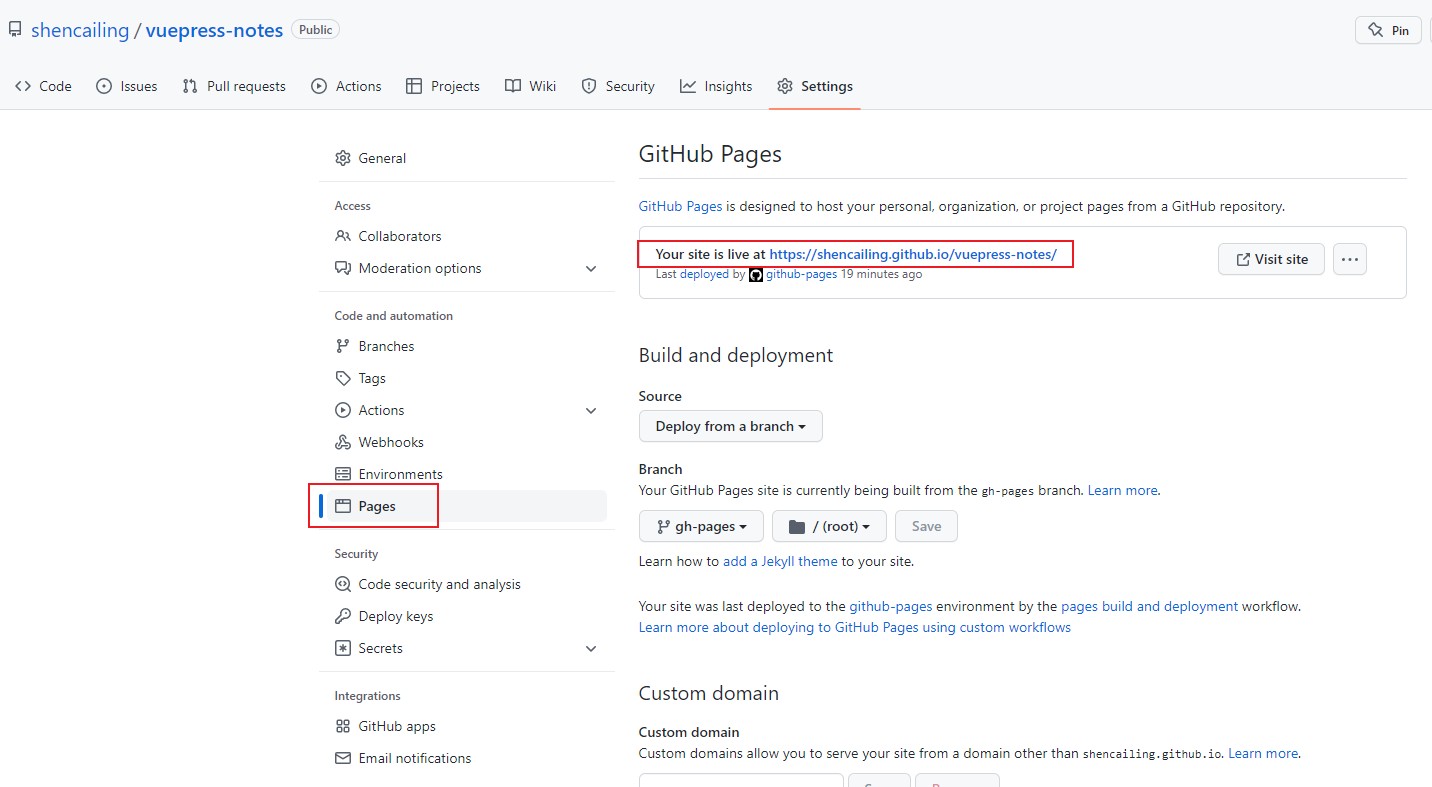This screenshot has width=1432, height=787.
Task: Click the Branches icon in sidebar
Action: click(343, 346)
